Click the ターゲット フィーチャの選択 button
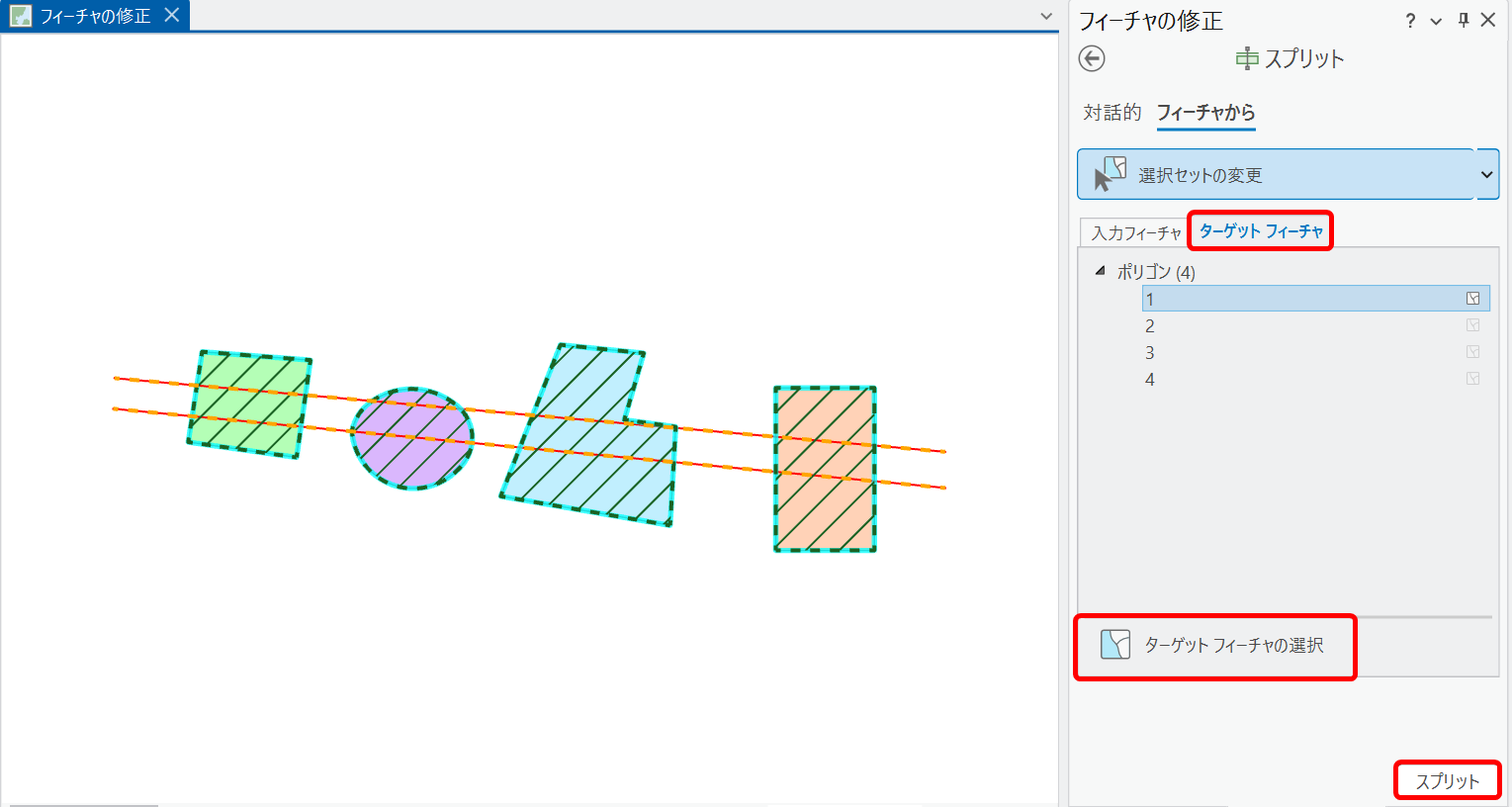Viewport: 1512px width, 807px height. click(x=1215, y=646)
